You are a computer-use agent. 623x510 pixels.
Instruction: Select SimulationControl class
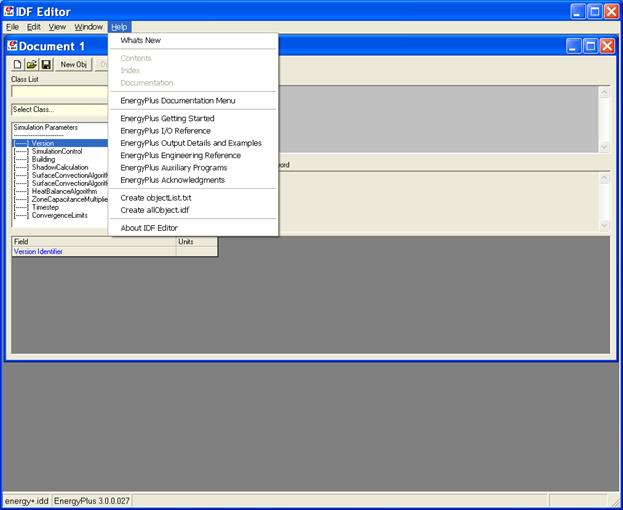tap(60, 151)
